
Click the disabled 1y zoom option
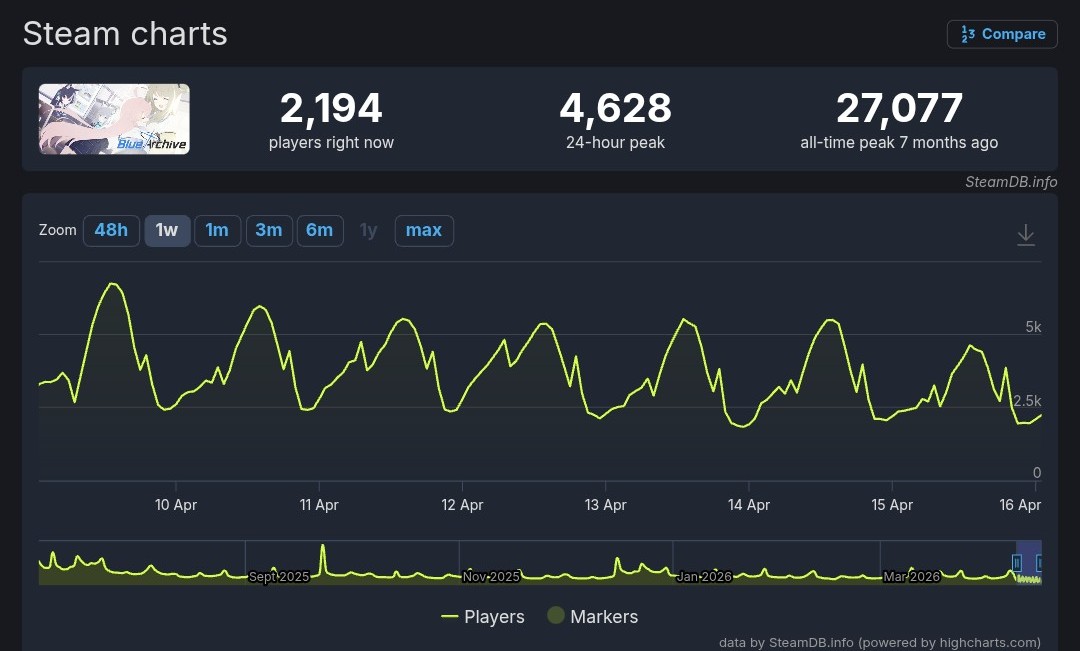[369, 230]
